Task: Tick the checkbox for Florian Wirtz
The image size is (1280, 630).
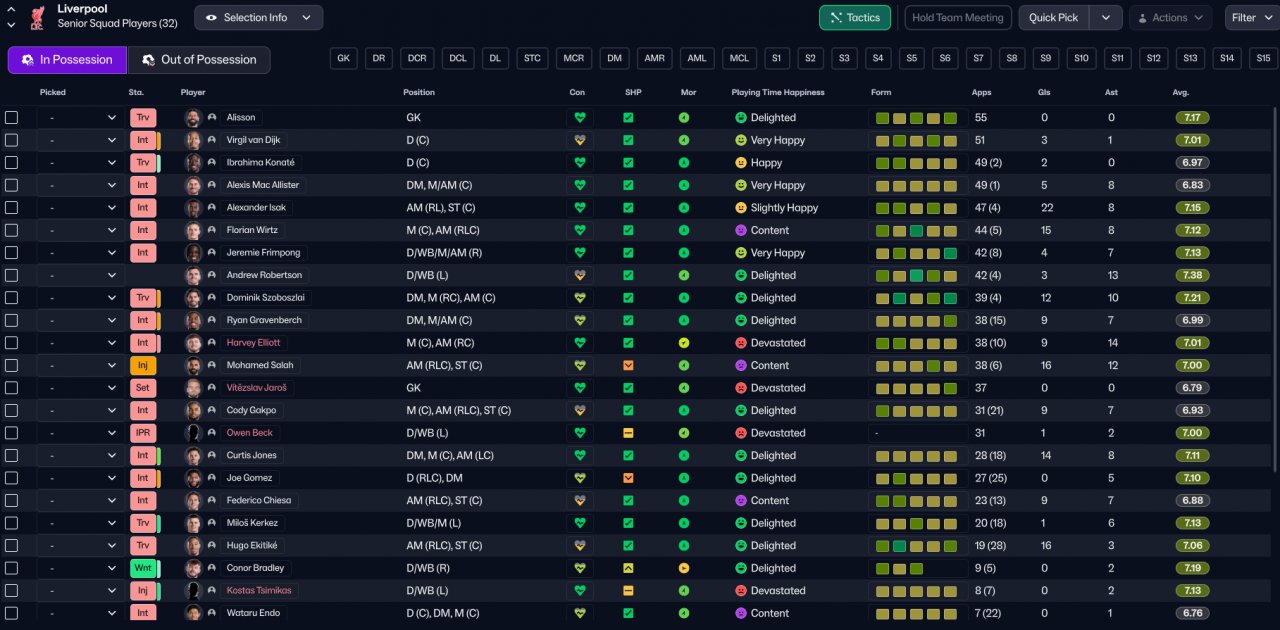Action: pyautogui.click(x=11, y=230)
